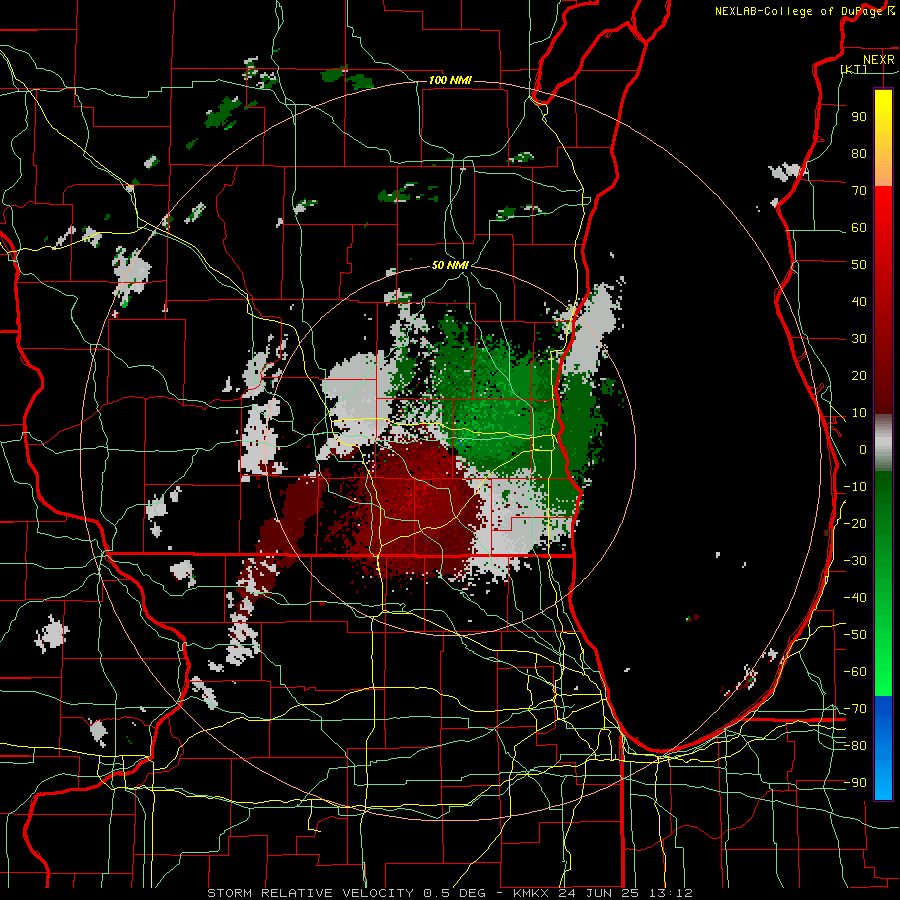Click the 13:12 timestamp in the caption
Screen dimensions: 900x900
(671, 893)
